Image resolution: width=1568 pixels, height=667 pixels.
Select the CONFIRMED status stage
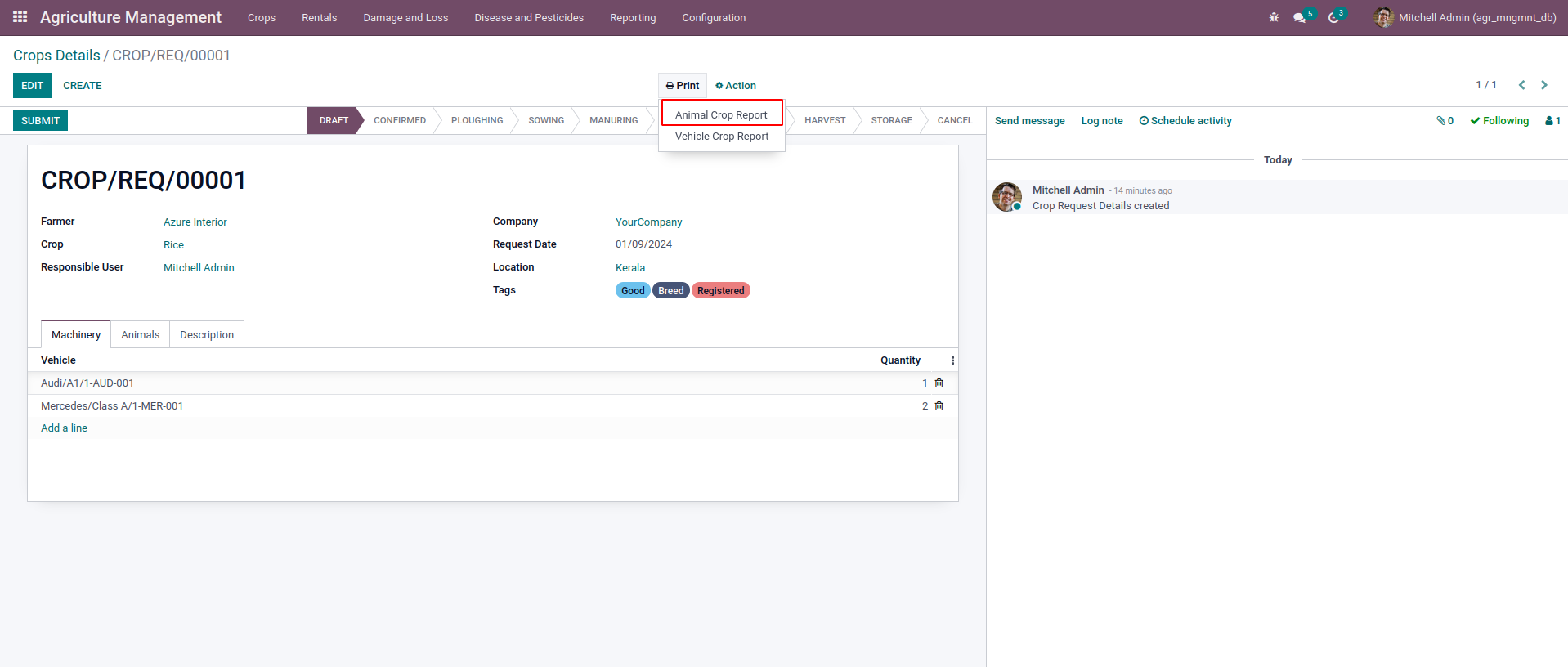pyautogui.click(x=400, y=121)
